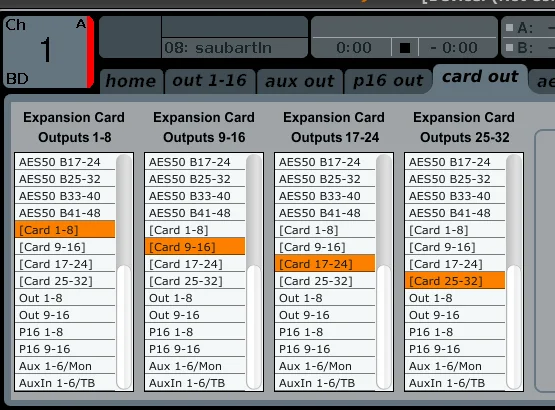
Task: Click the stop button in the recorder display
Action: click(405, 48)
